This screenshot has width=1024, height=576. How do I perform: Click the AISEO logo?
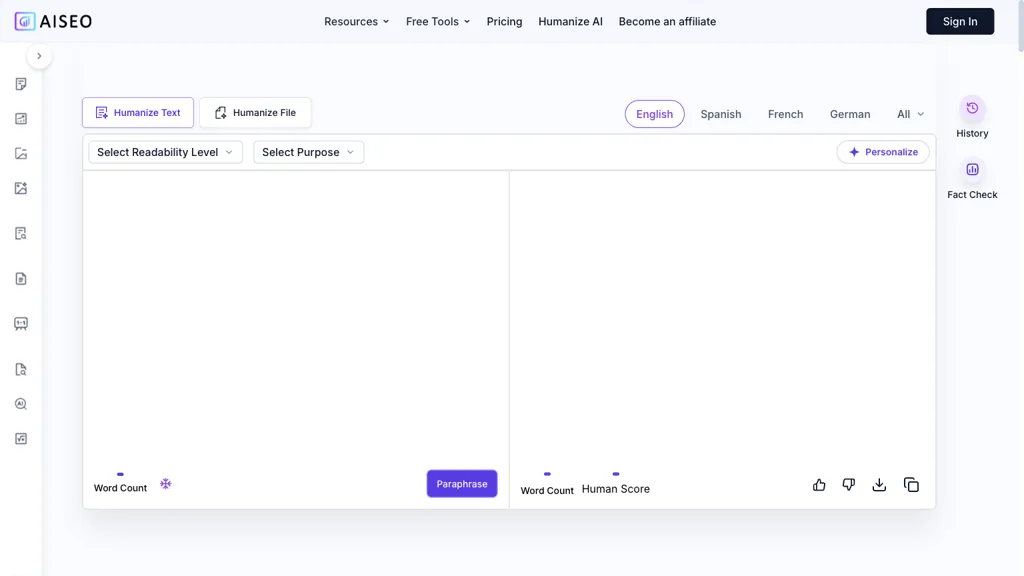[53, 21]
